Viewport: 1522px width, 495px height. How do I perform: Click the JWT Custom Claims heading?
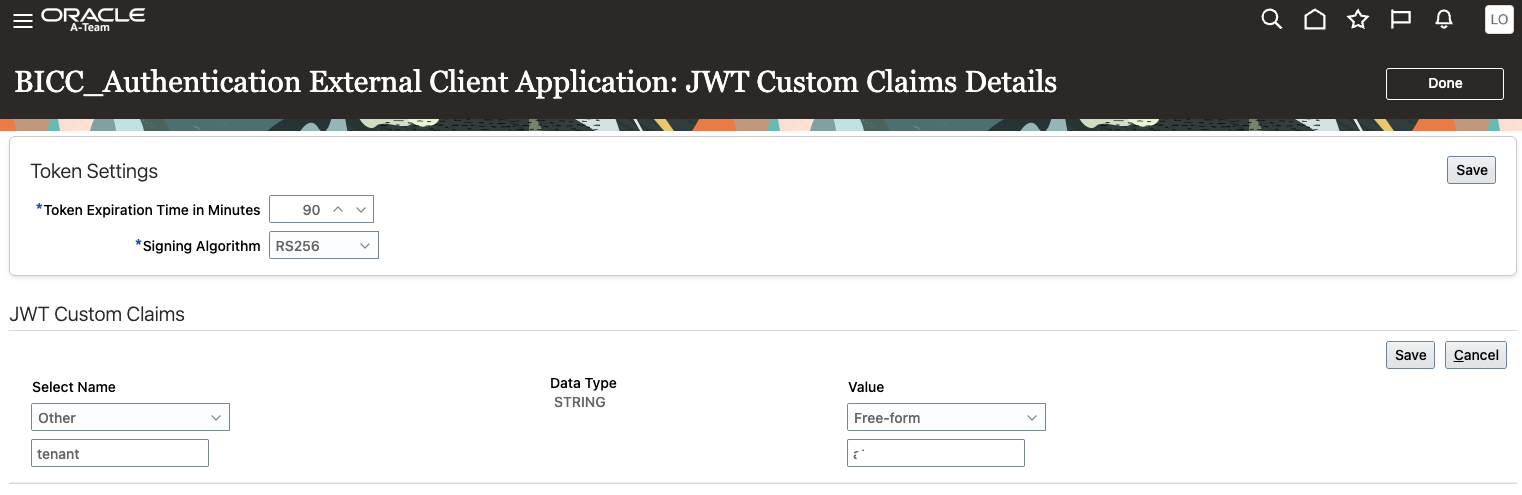tap(97, 314)
